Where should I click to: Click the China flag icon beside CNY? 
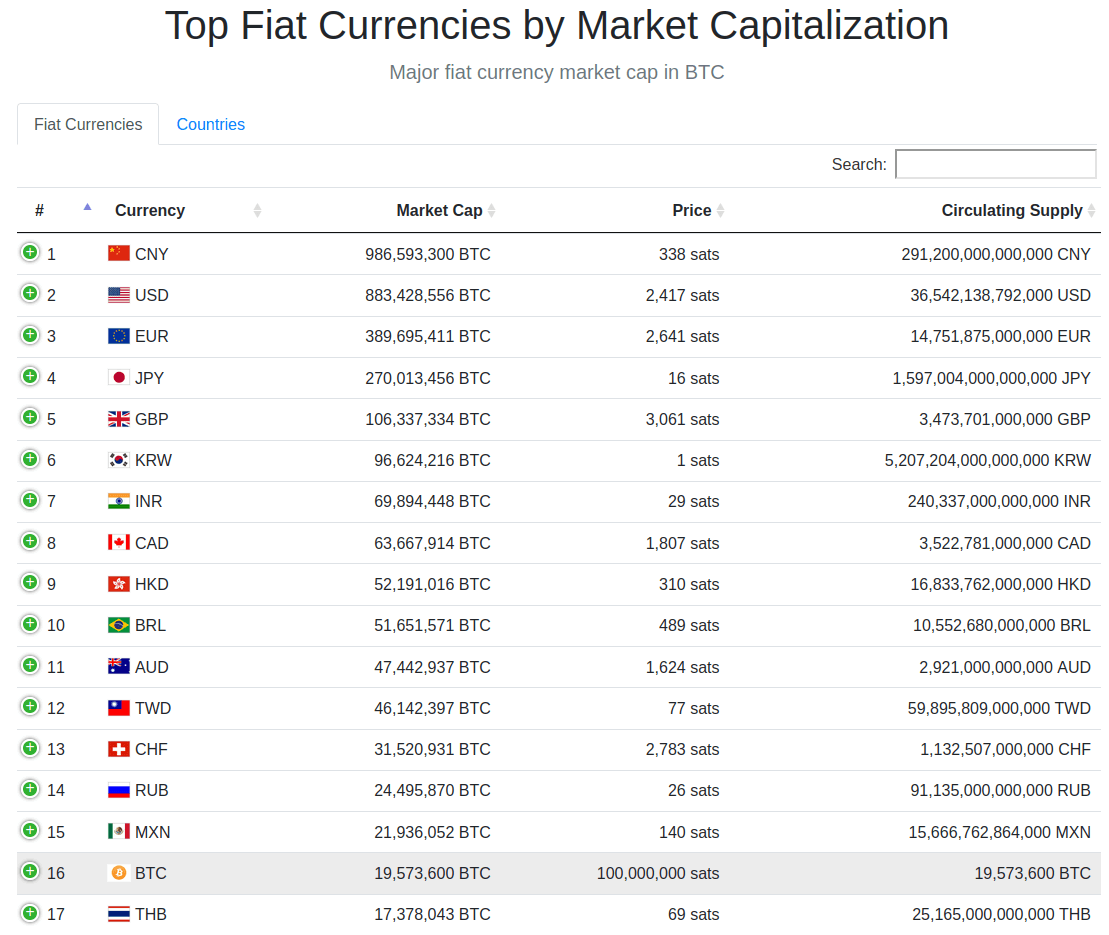coord(119,253)
